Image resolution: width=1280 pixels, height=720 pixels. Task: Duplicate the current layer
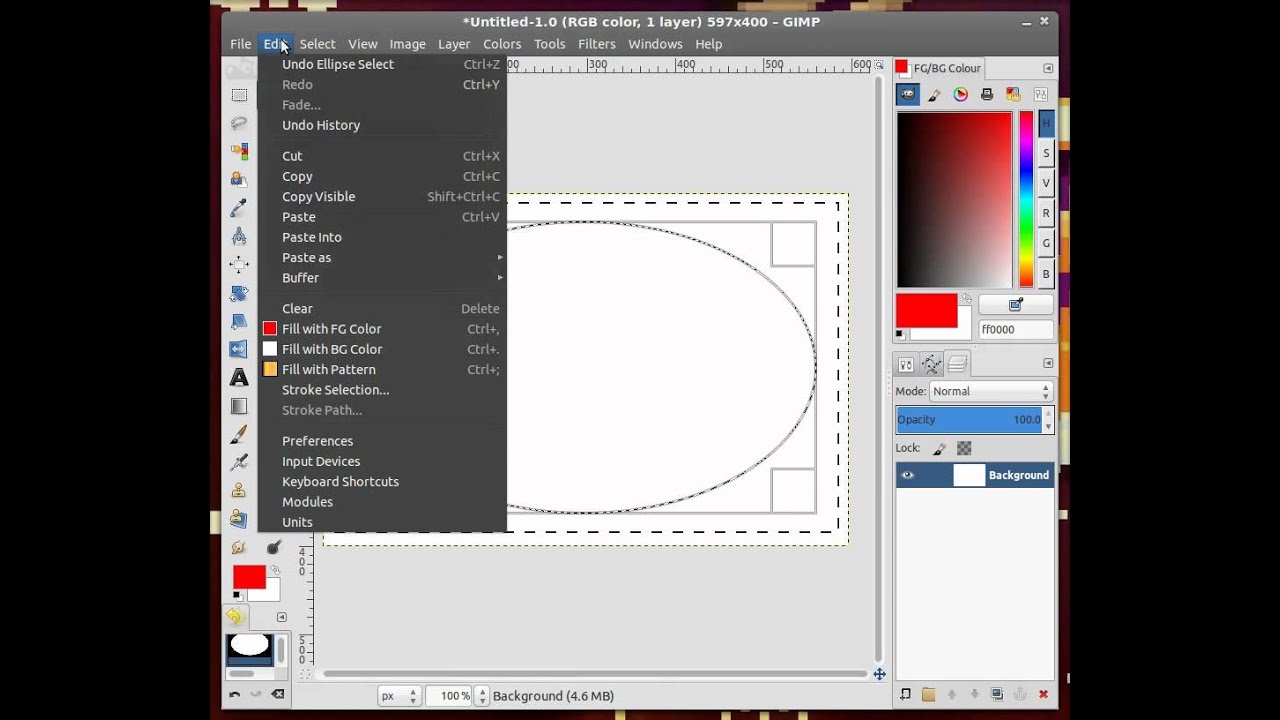[x=997, y=694]
